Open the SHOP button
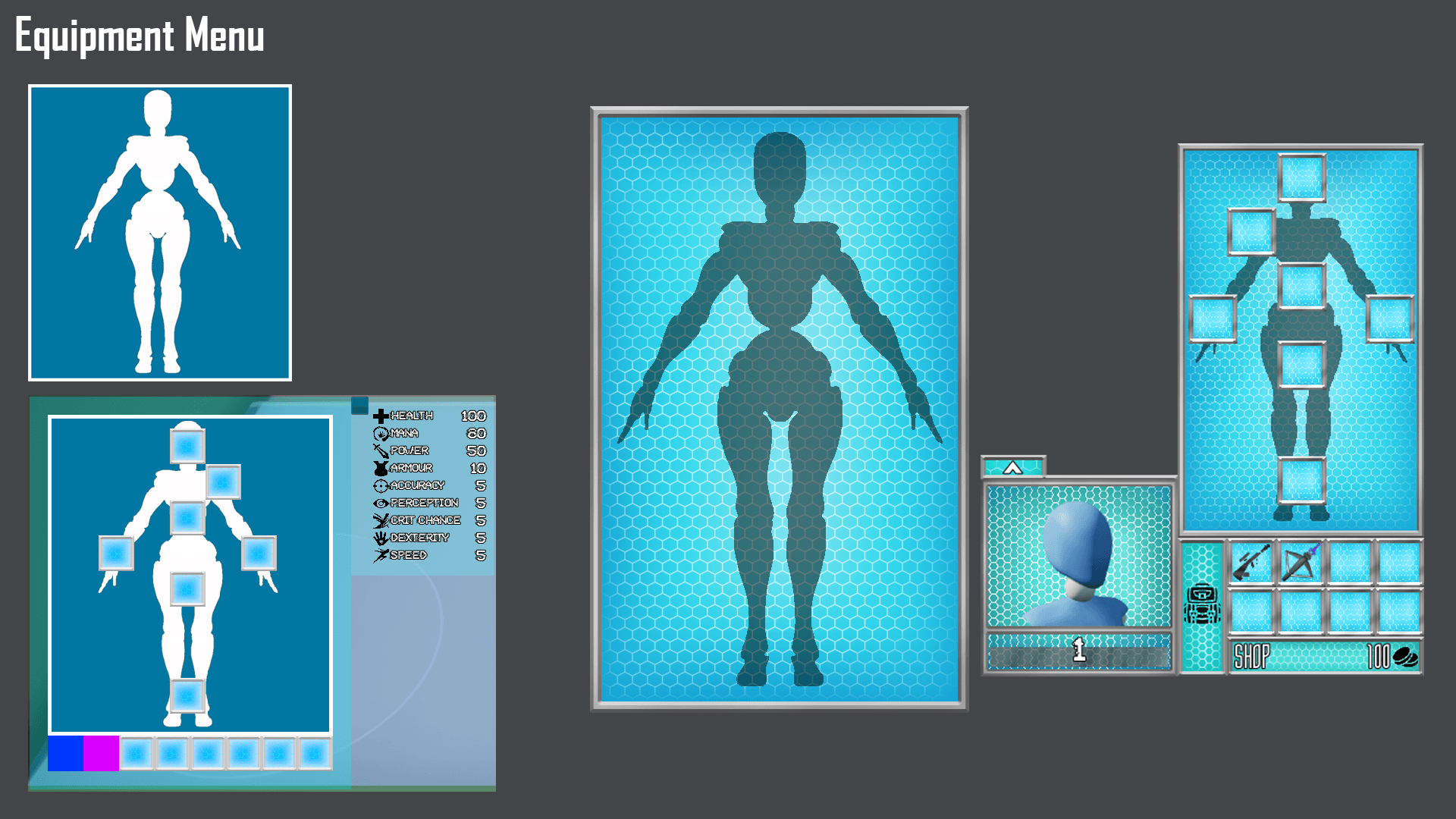This screenshot has width=1456, height=819. pyautogui.click(x=1252, y=656)
